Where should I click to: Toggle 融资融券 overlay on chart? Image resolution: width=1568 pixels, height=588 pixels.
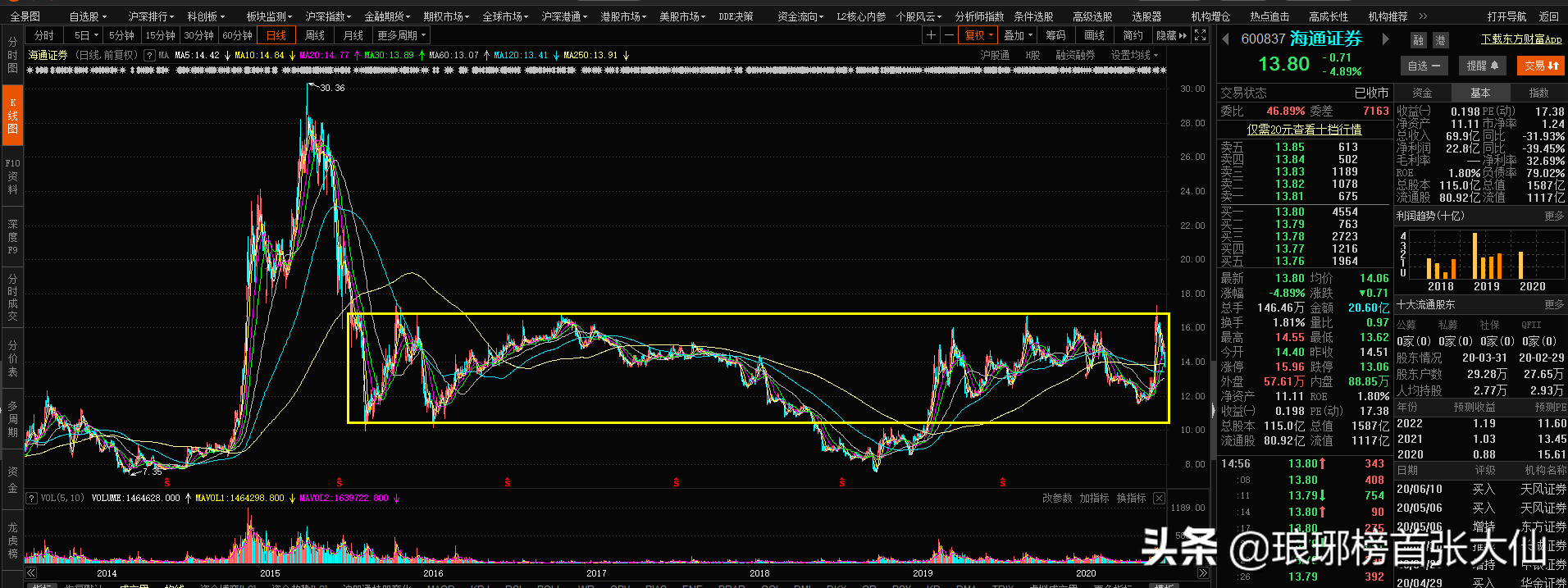coord(1075,55)
